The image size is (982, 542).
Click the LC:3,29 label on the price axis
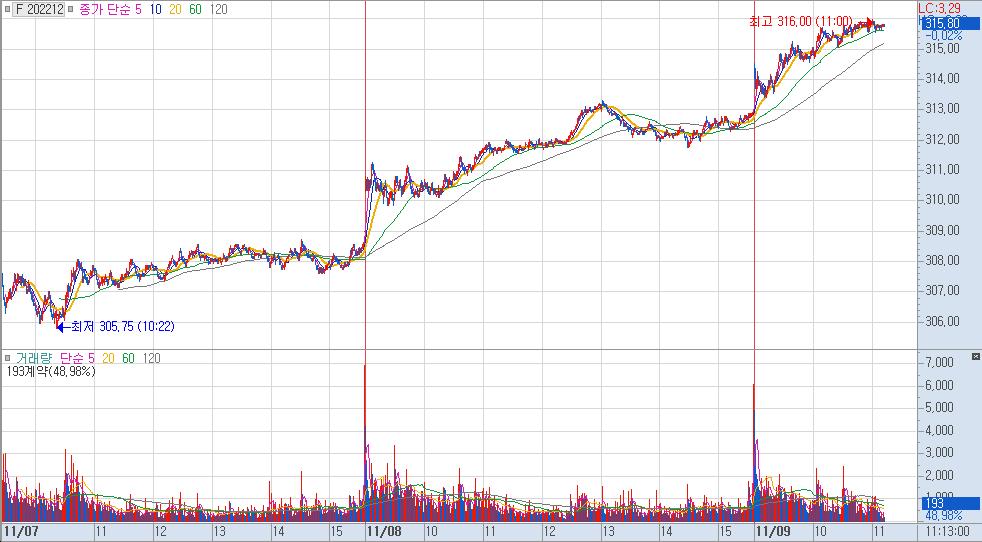[939, 9]
